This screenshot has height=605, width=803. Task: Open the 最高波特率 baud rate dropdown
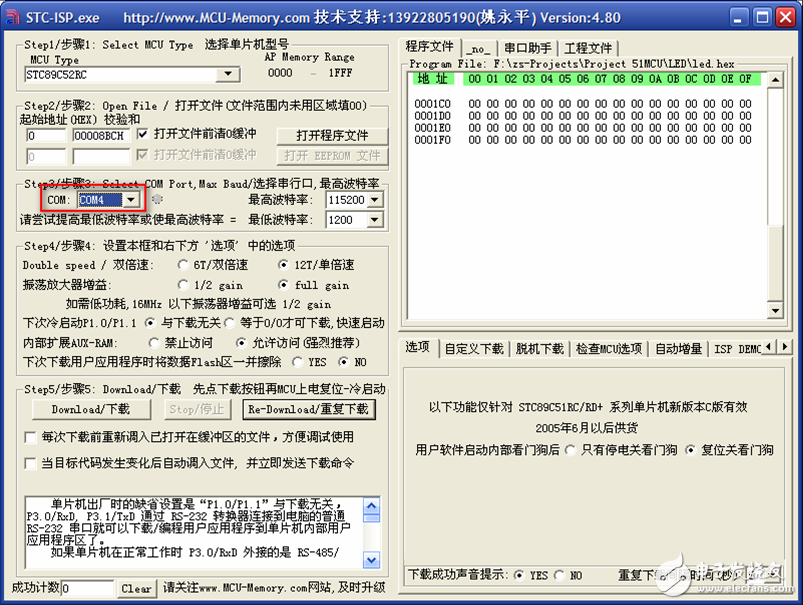pos(375,200)
